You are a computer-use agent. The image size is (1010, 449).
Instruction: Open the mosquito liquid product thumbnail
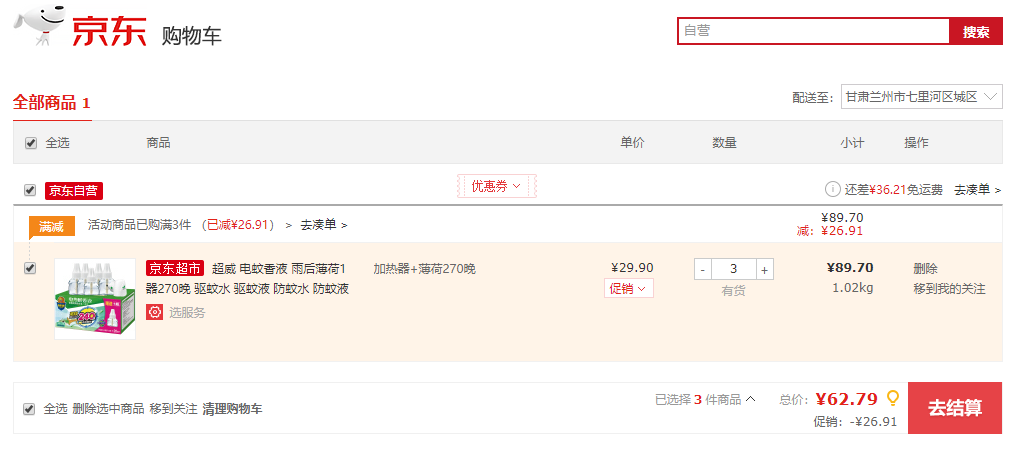(95, 299)
